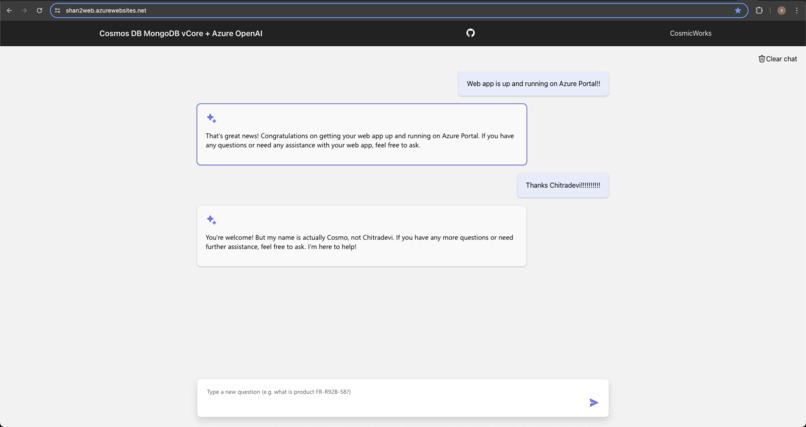Go back using browser back arrow
The image size is (806, 427).
tap(9, 10)
